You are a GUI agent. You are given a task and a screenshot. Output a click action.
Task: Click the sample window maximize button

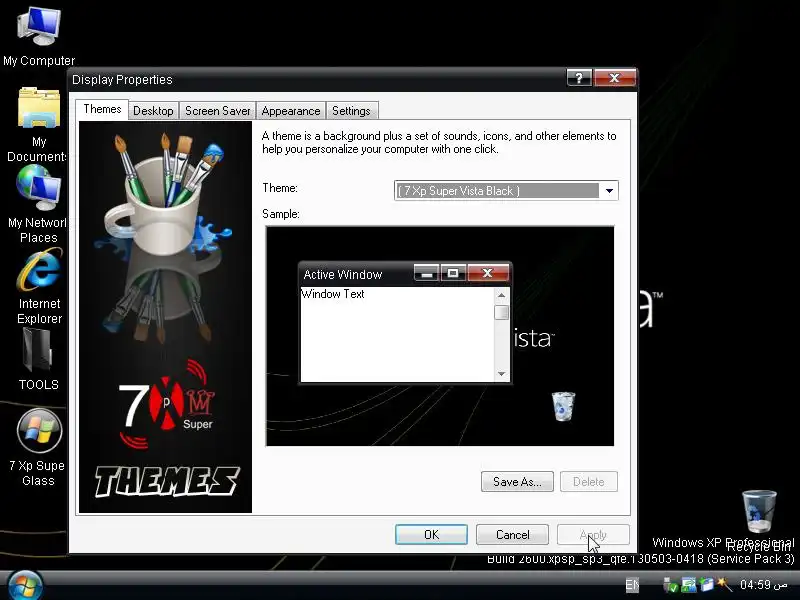453,273
